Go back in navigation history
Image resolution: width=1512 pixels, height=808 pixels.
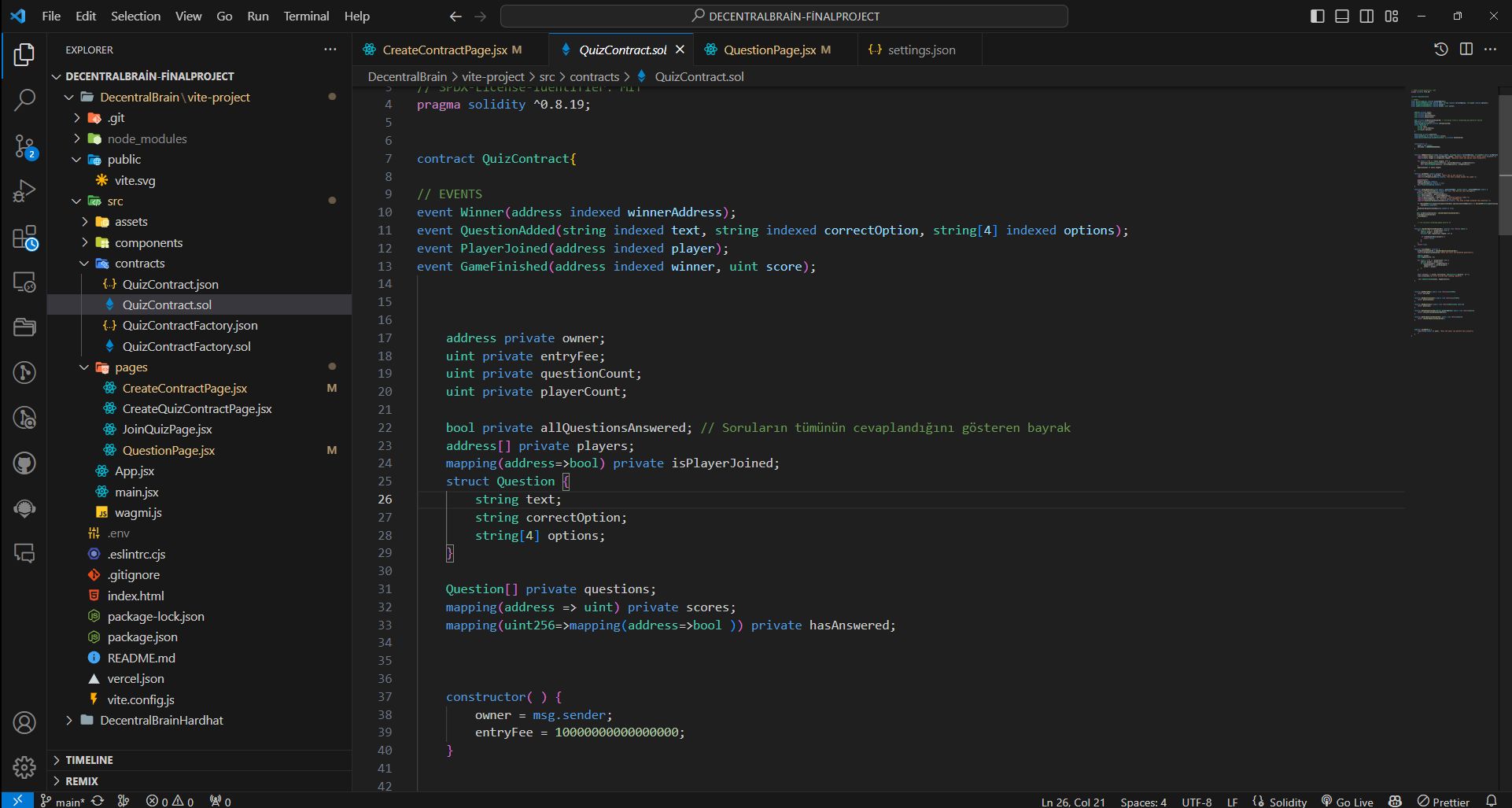pyautogui.click(x=455, y=16)
